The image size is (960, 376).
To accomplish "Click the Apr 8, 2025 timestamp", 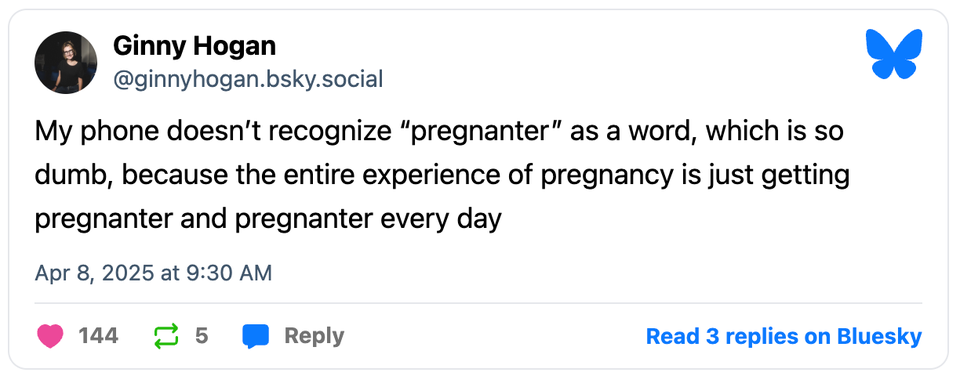I will coord(153,273).
